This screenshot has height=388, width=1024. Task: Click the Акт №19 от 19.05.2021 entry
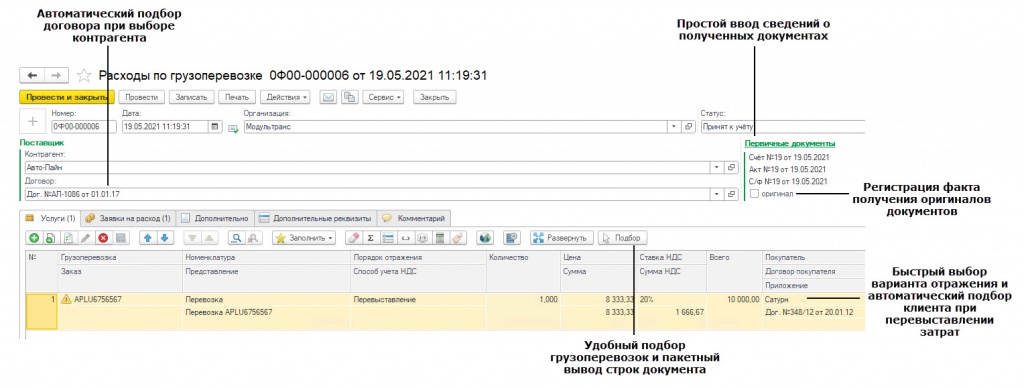tap(788, 169)
